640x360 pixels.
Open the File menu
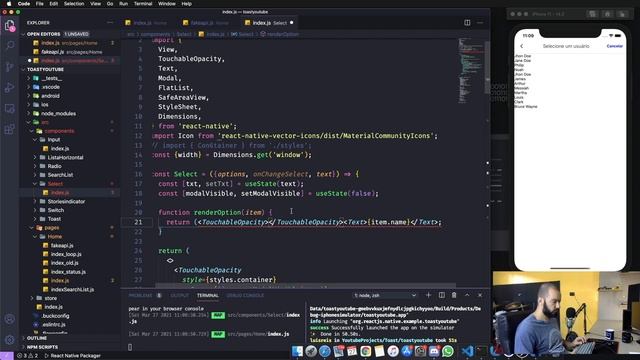click(40, 4)
